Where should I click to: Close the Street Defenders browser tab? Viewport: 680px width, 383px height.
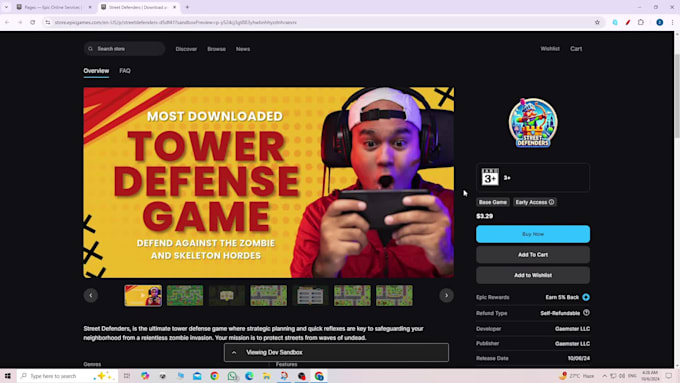point(175,7)
